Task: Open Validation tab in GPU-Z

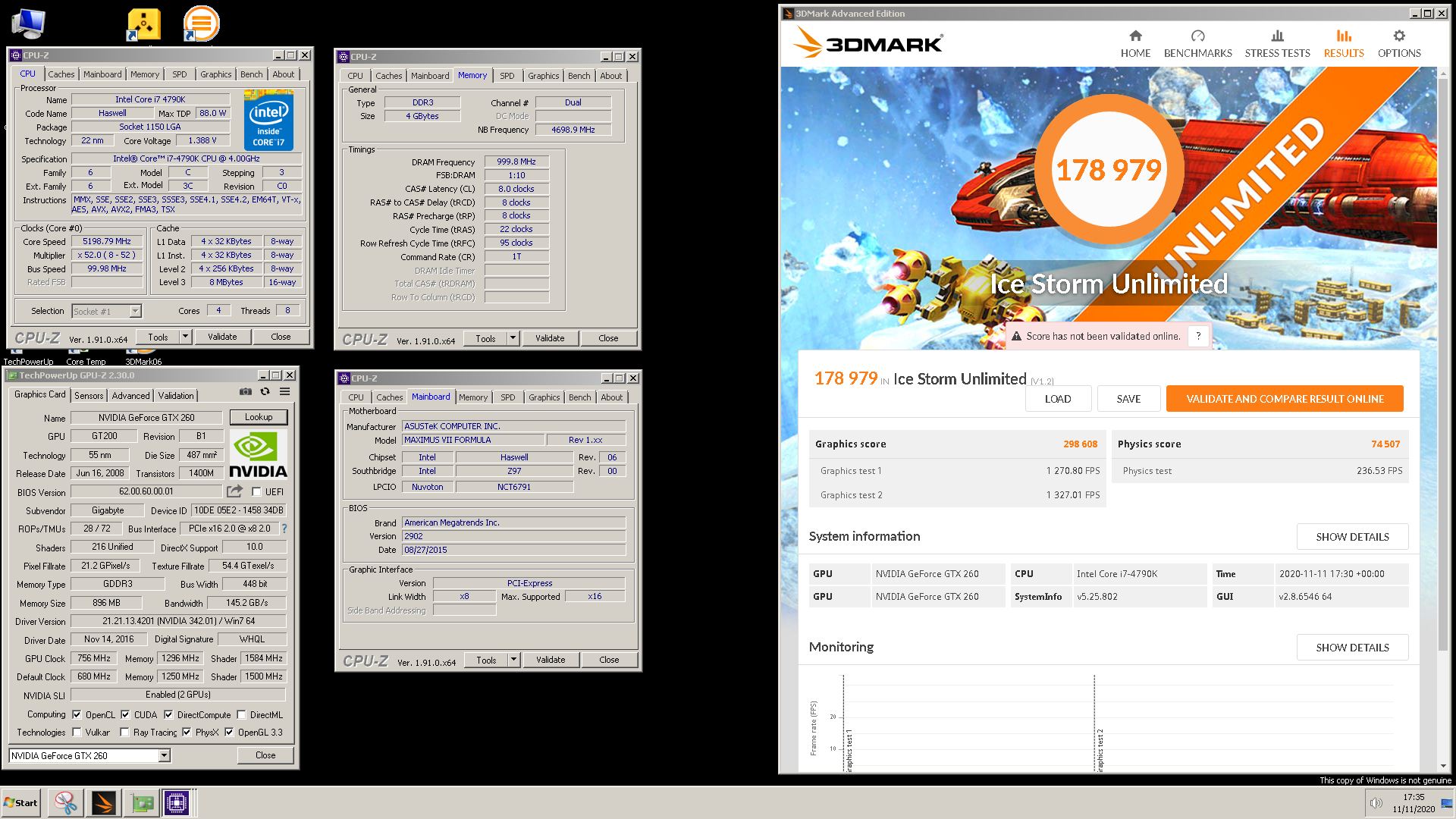Action: (176, 395)
